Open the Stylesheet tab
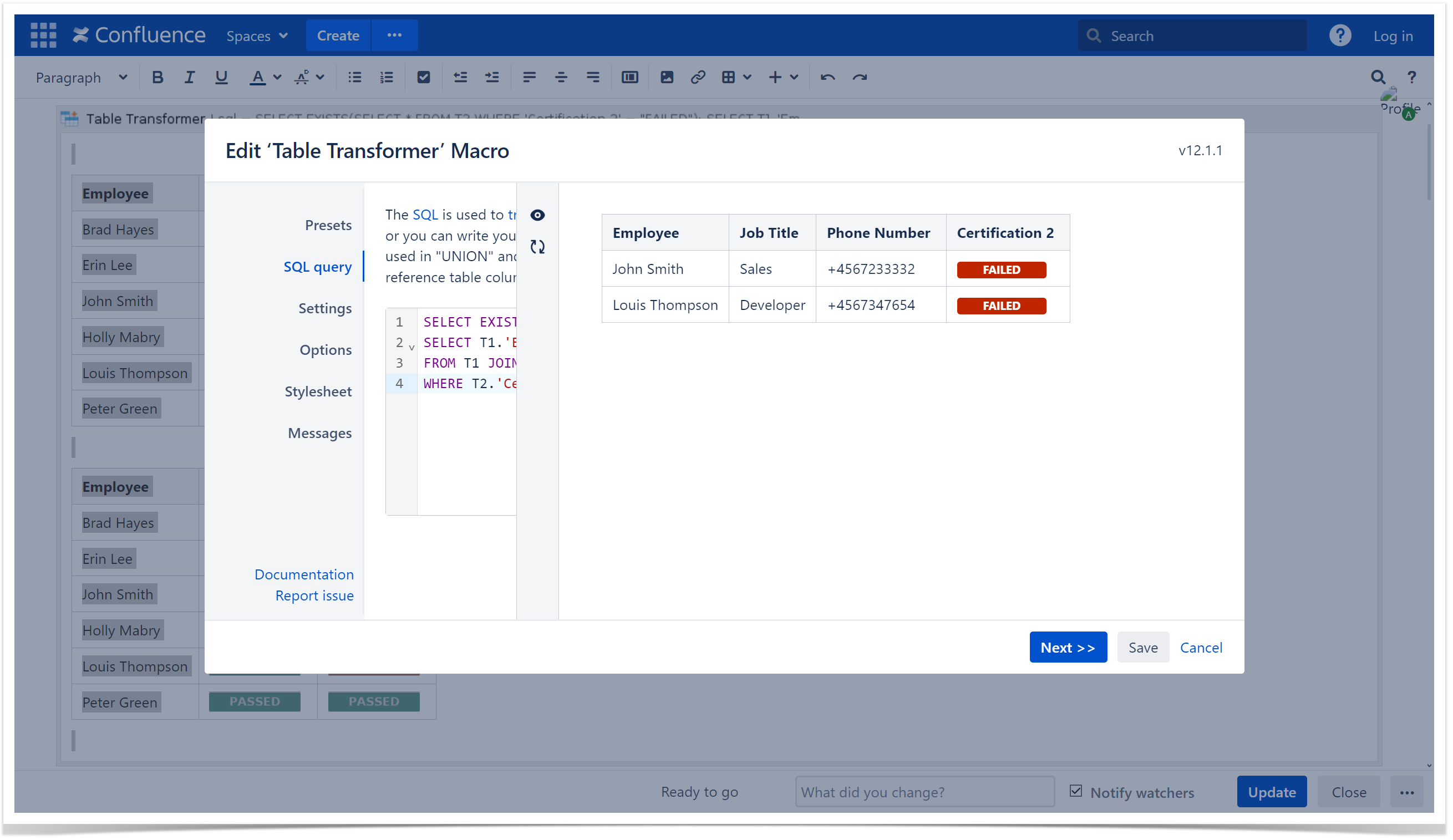Image resolution: width=1453 pixels, height=840 pixels. click(x=318, y=391)
